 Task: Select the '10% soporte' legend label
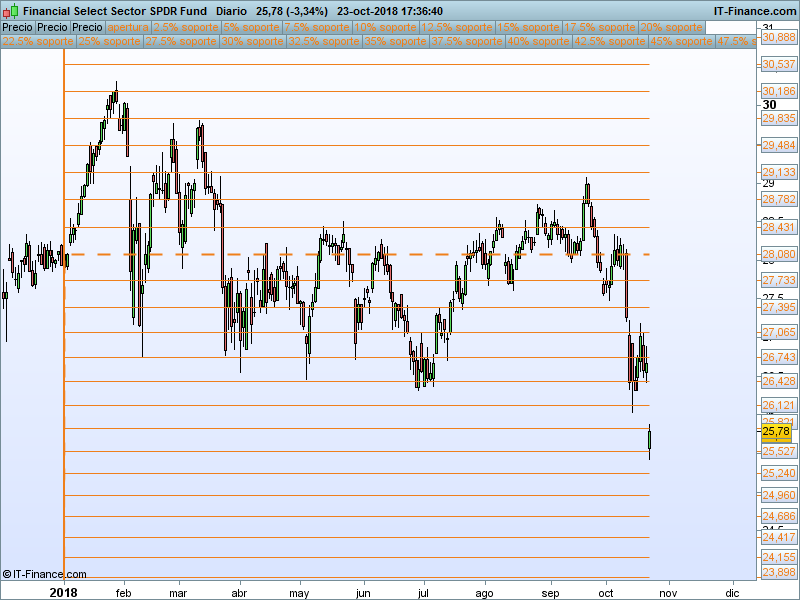[385, 27]
